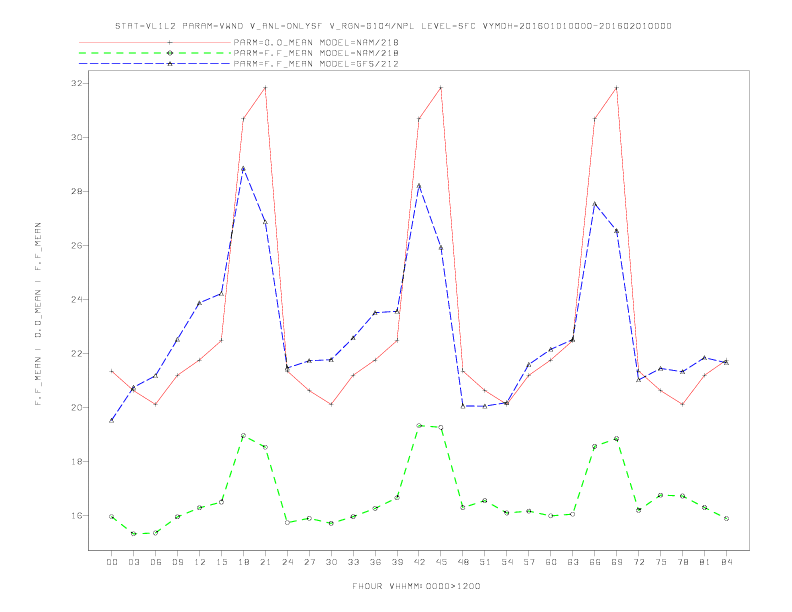Click the blue dashed line sample in legend

coord(155,64)
